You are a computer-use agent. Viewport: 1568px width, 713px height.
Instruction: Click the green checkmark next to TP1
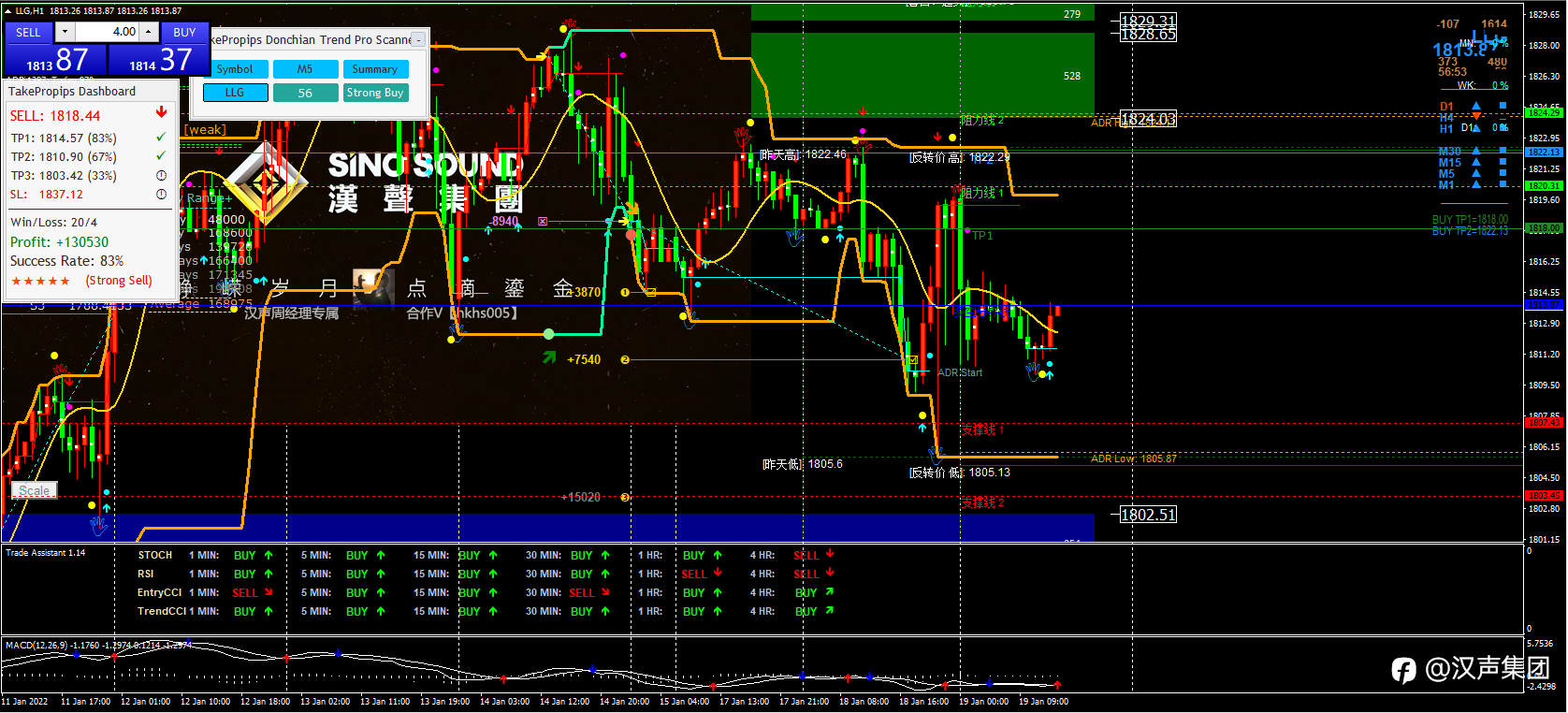tap(161, 137)
